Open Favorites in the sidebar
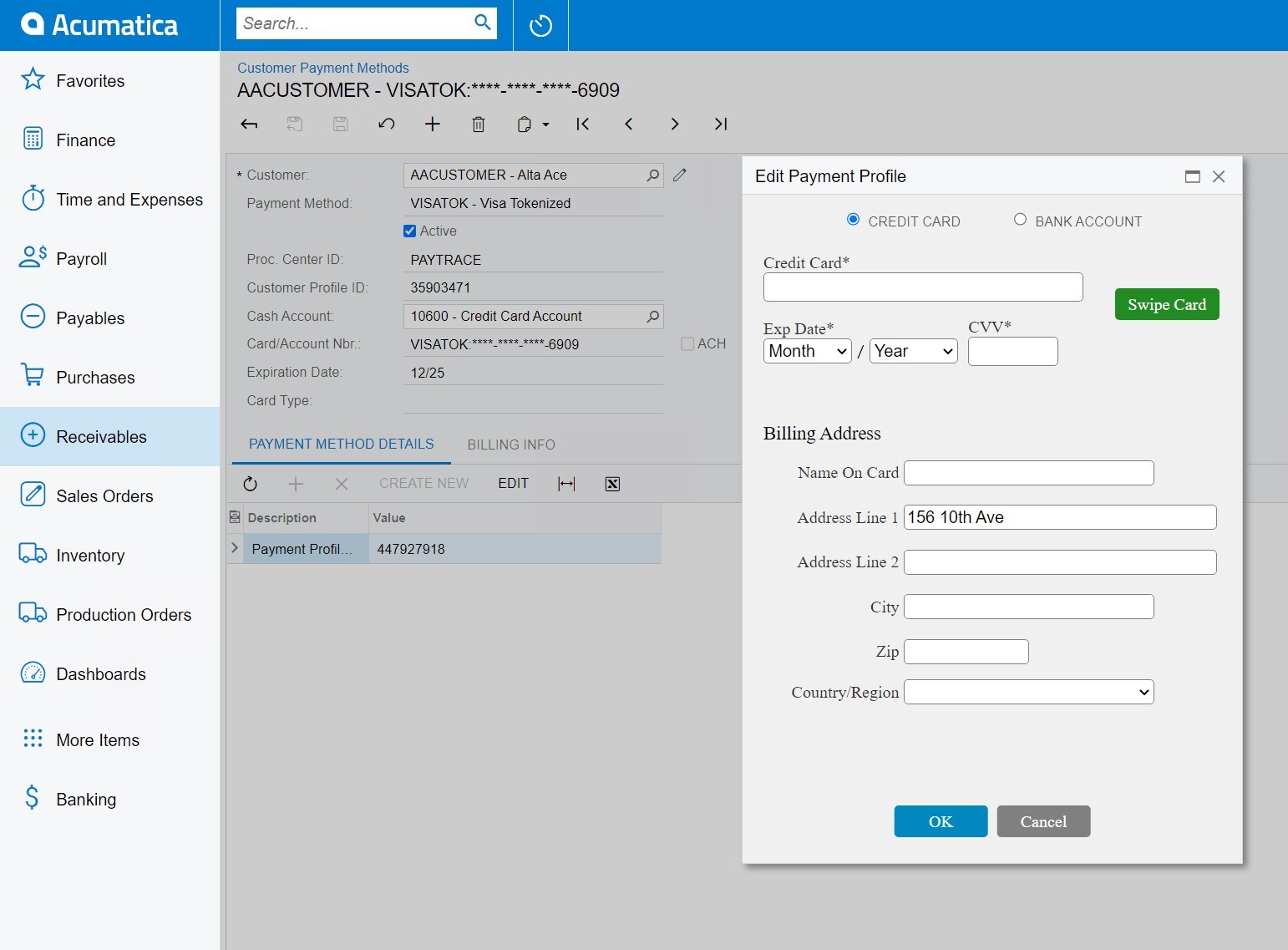 tap(109, 80)
